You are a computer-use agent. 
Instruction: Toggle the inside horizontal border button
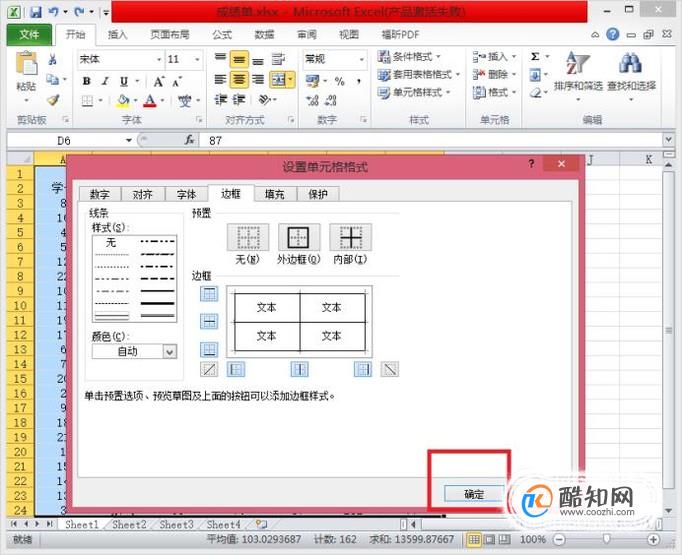pos(209,322)
